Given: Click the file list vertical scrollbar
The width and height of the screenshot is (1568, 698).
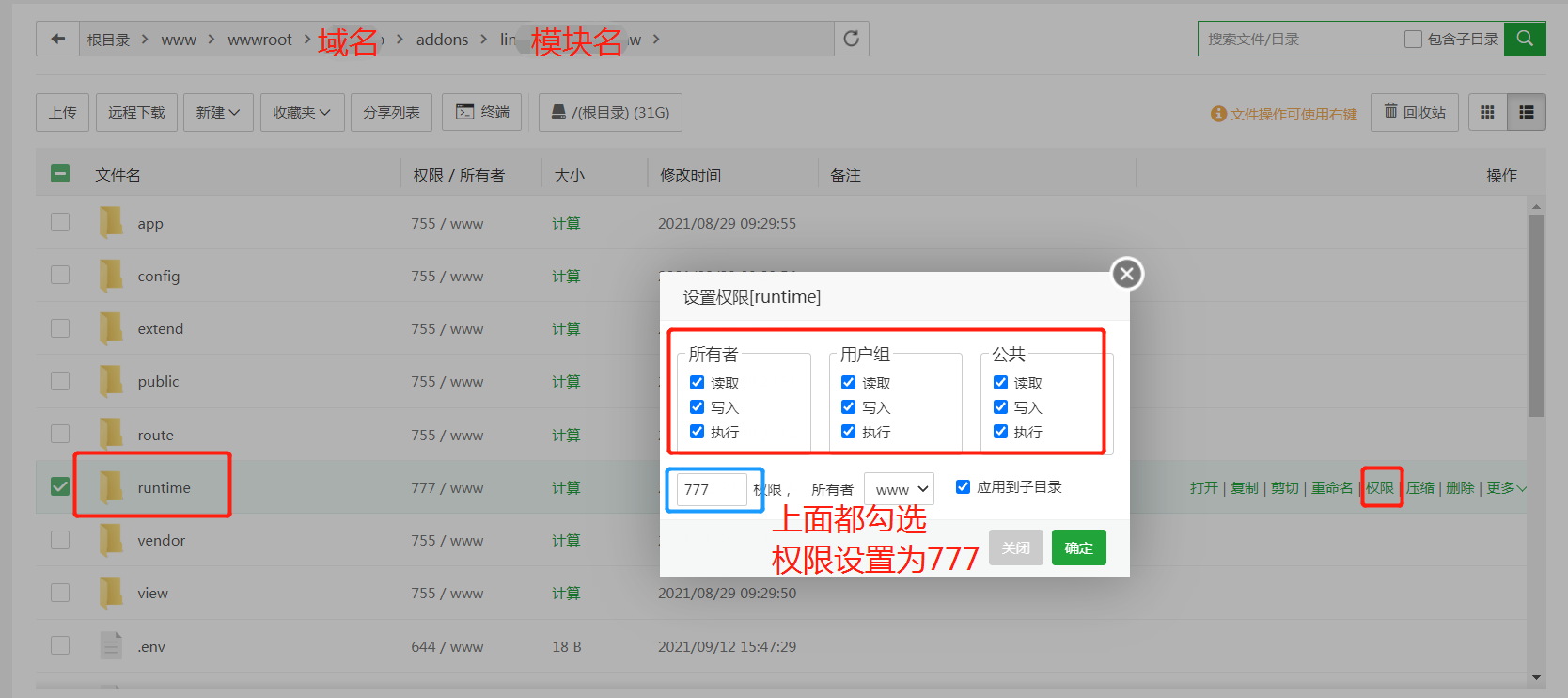Looking at the screenshot, I should (1536, 315).
